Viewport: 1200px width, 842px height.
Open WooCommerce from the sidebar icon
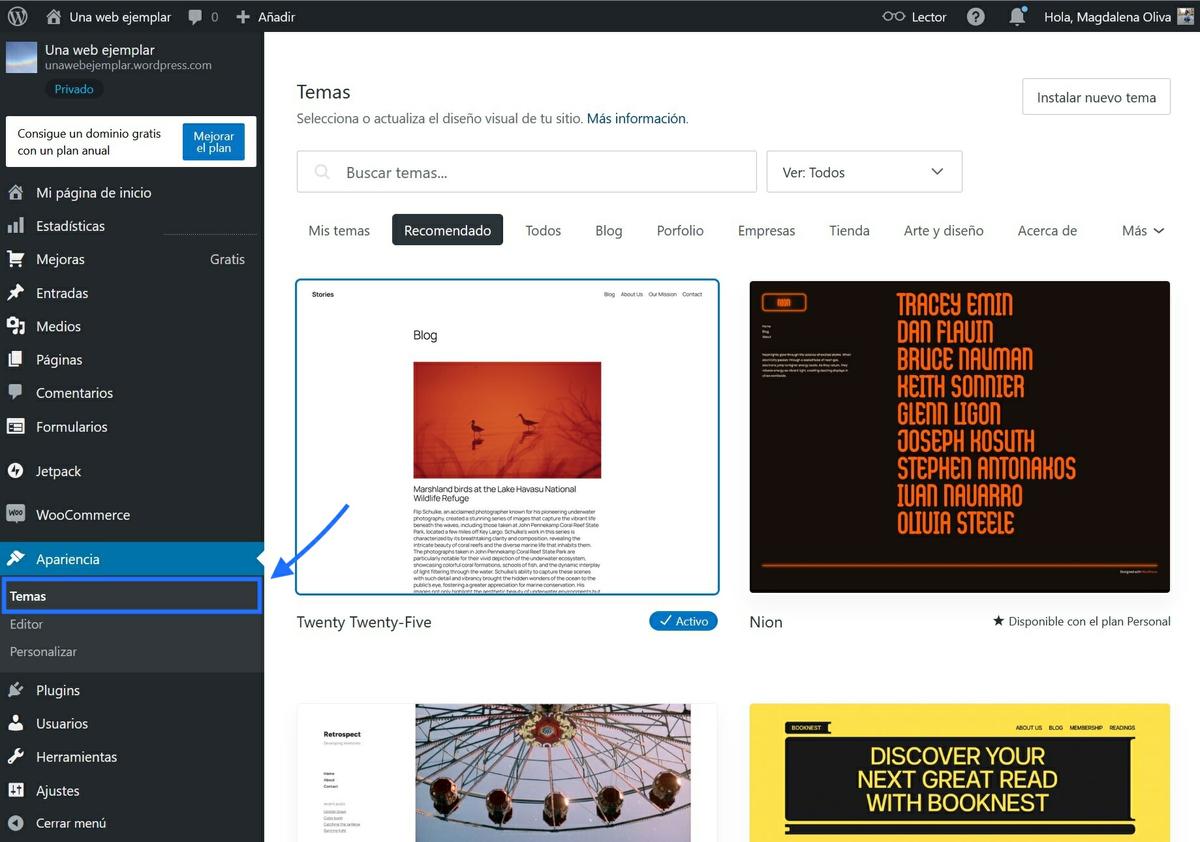[x=21, y=514]
